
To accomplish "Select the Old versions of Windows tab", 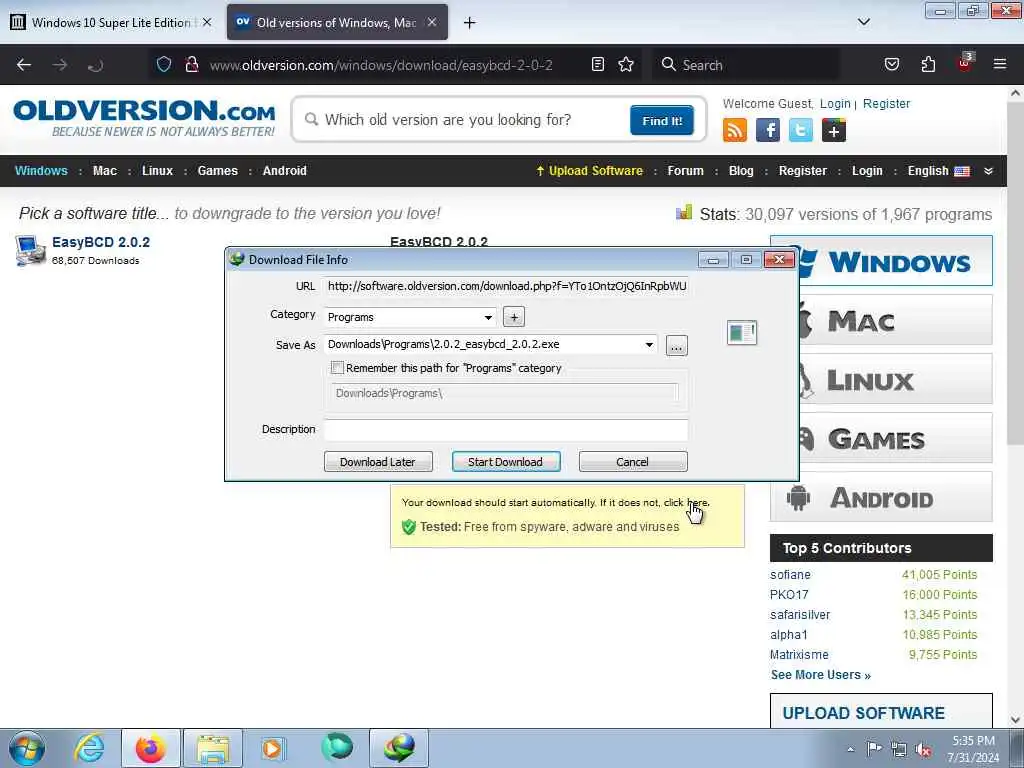I will click(x=337, y=22).
